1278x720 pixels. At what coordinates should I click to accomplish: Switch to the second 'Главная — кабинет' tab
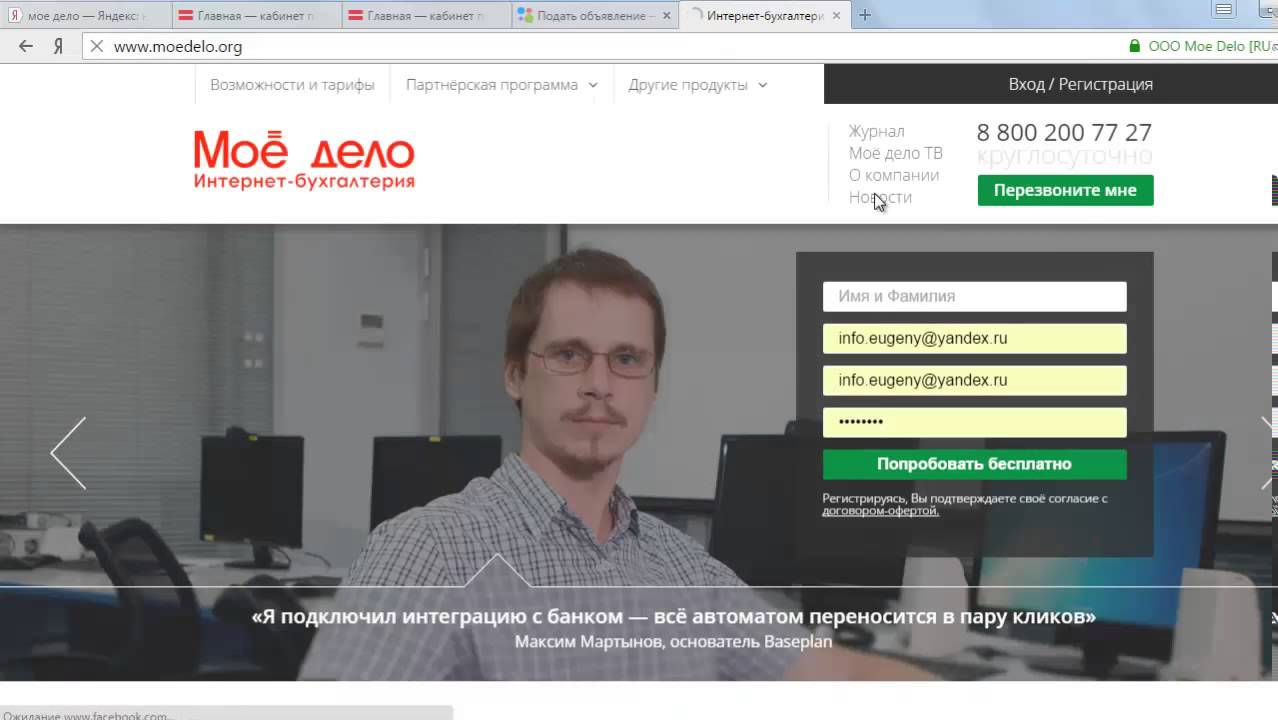click(425, 16)
